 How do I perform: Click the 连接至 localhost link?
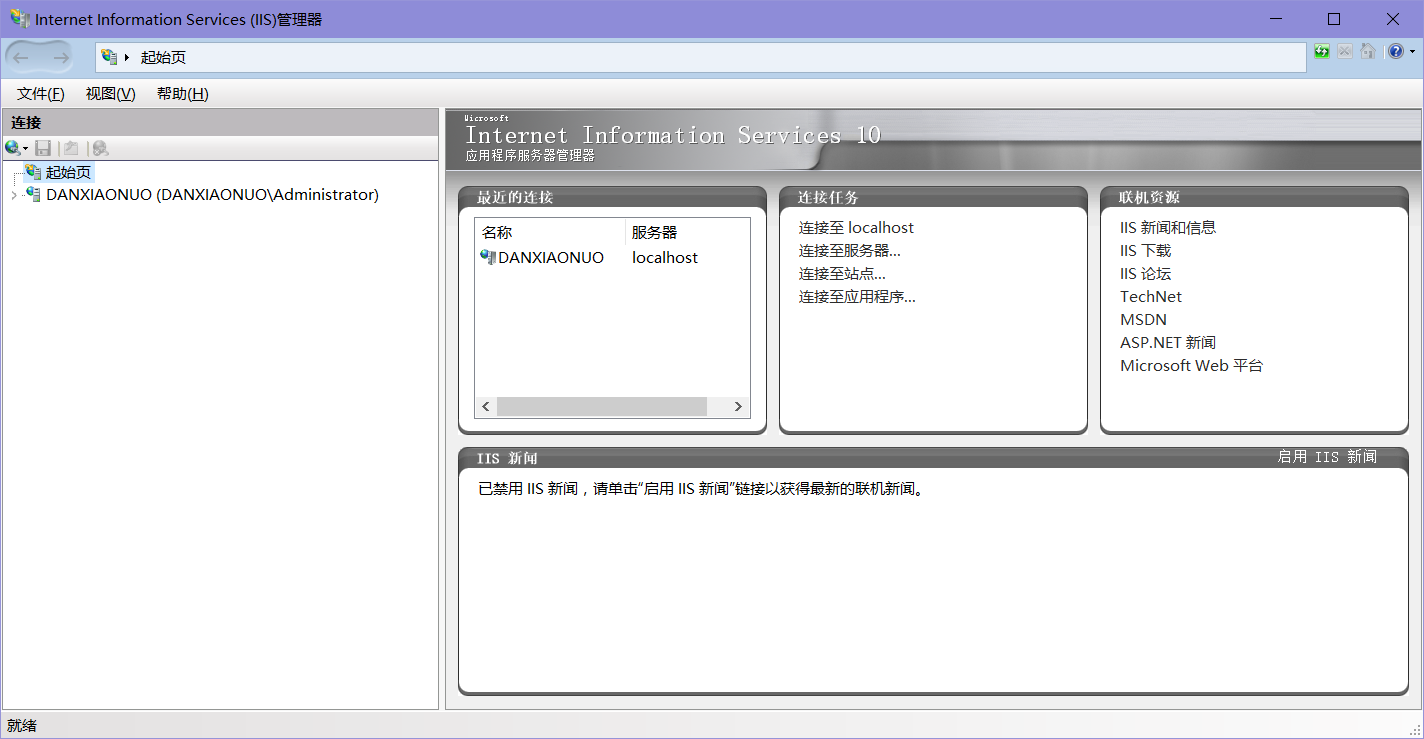click(x=855, y=227)
